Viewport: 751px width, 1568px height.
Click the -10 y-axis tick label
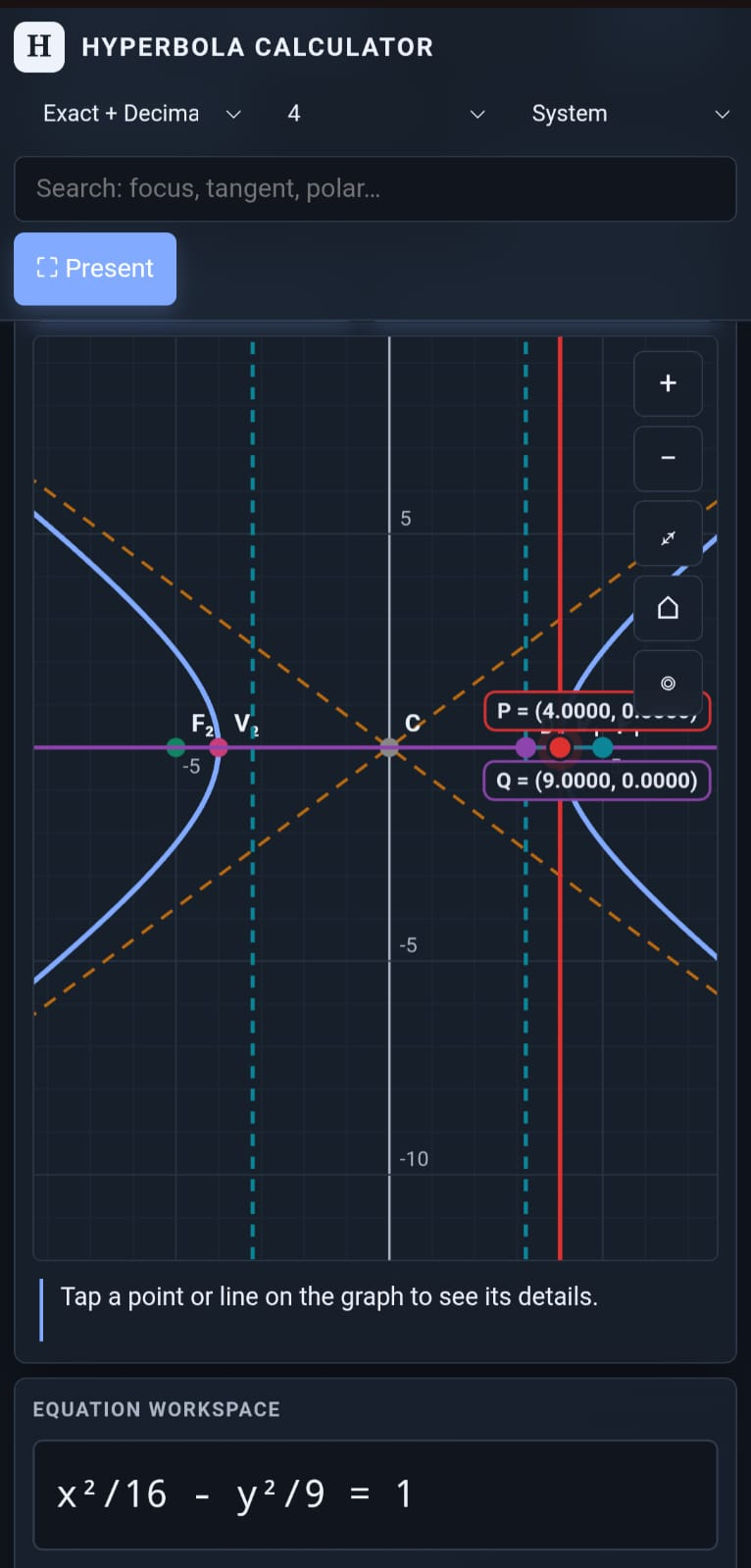(414, 1159)
